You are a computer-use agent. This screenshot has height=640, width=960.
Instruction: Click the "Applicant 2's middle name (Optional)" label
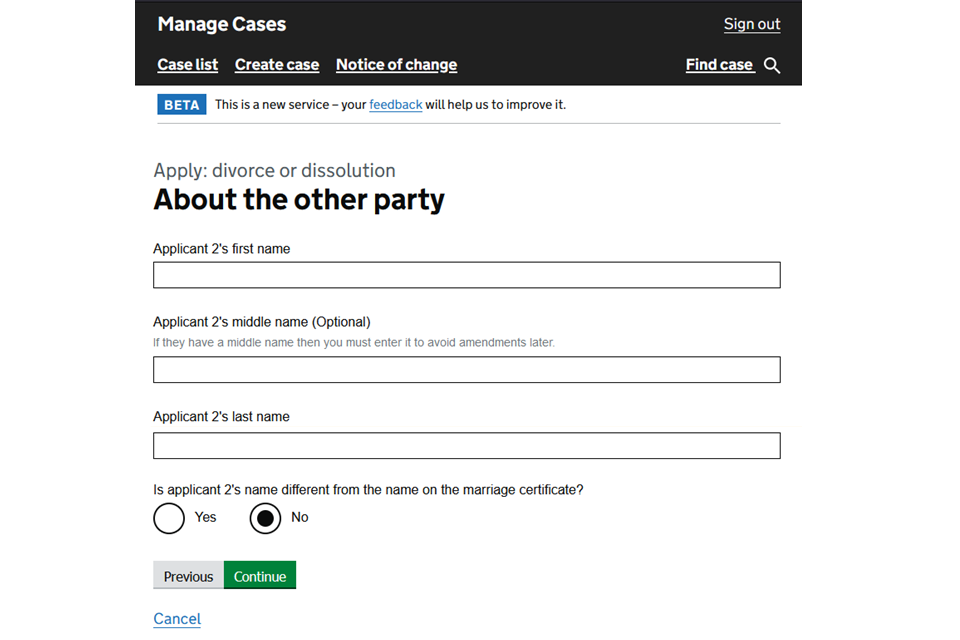(x=261, y=322)
